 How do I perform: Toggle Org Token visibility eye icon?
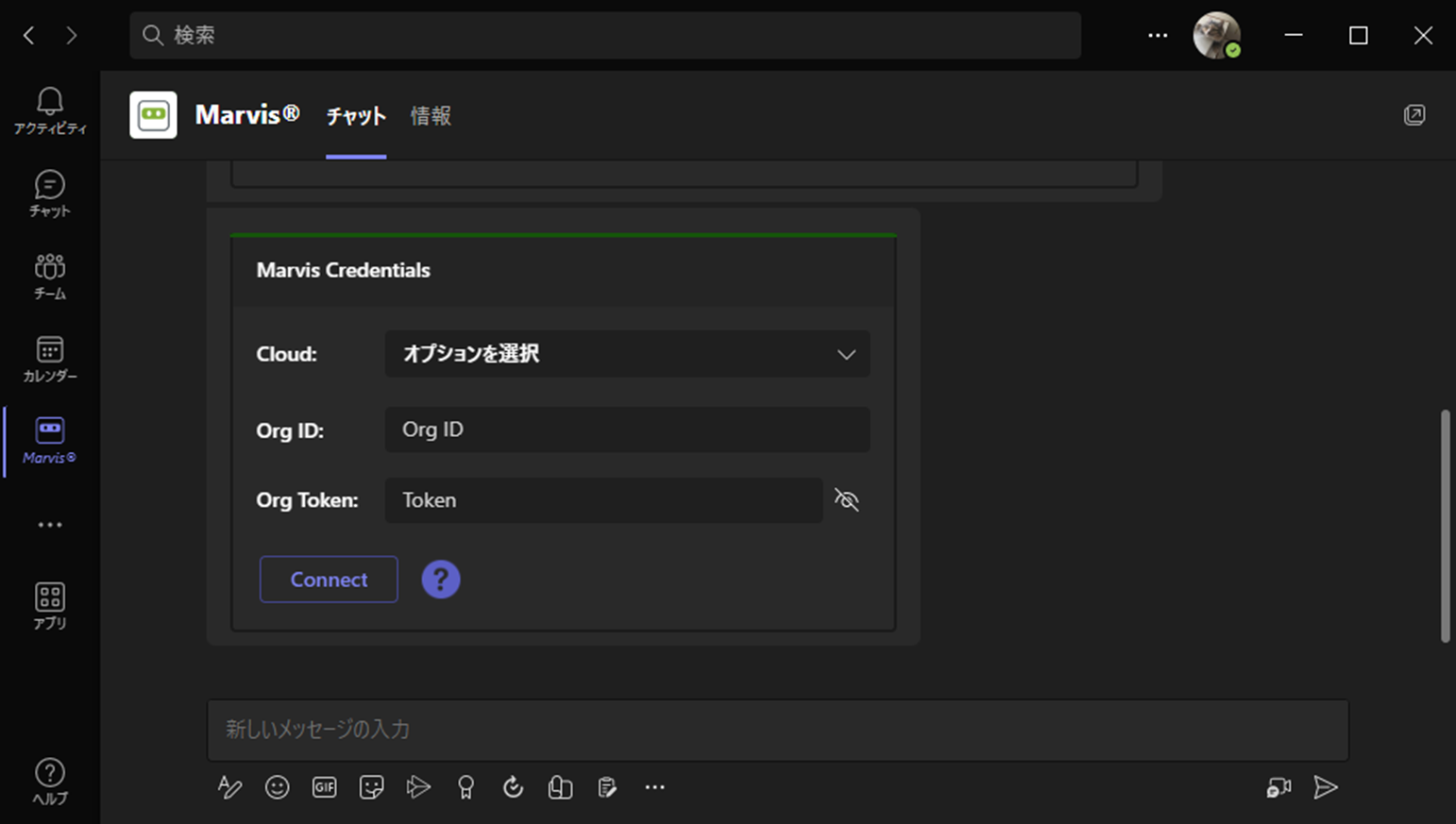[846, 499]
